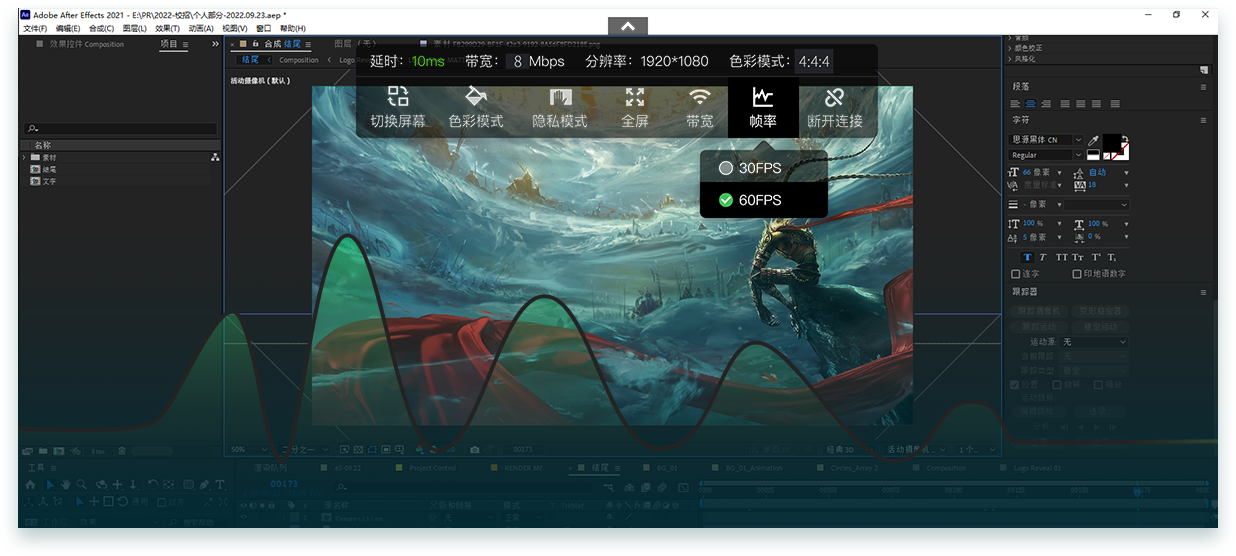This screenshot has width=1236, height=556.
Task: Open the 文件(F) menu
Action: pyautogui.click(x=35, y=28)
